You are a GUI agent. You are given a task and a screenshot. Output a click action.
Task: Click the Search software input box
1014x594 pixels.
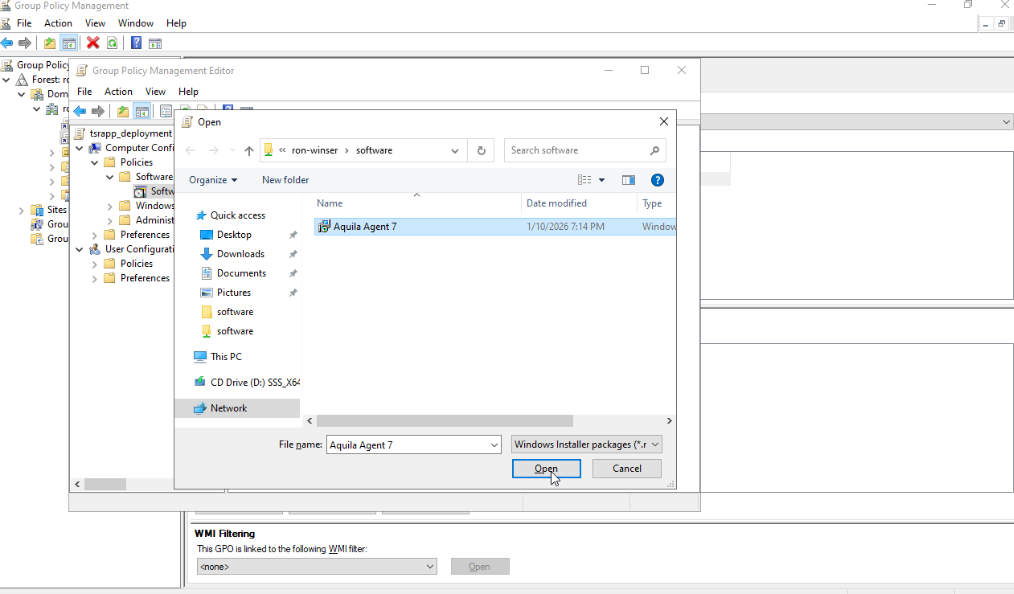pyautogui.click(x=577, y=151)
